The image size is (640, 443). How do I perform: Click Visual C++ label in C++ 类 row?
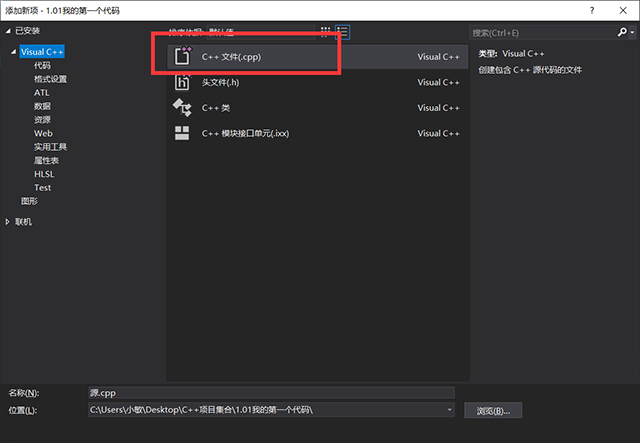pyautogui.click(x=438, y=108)
